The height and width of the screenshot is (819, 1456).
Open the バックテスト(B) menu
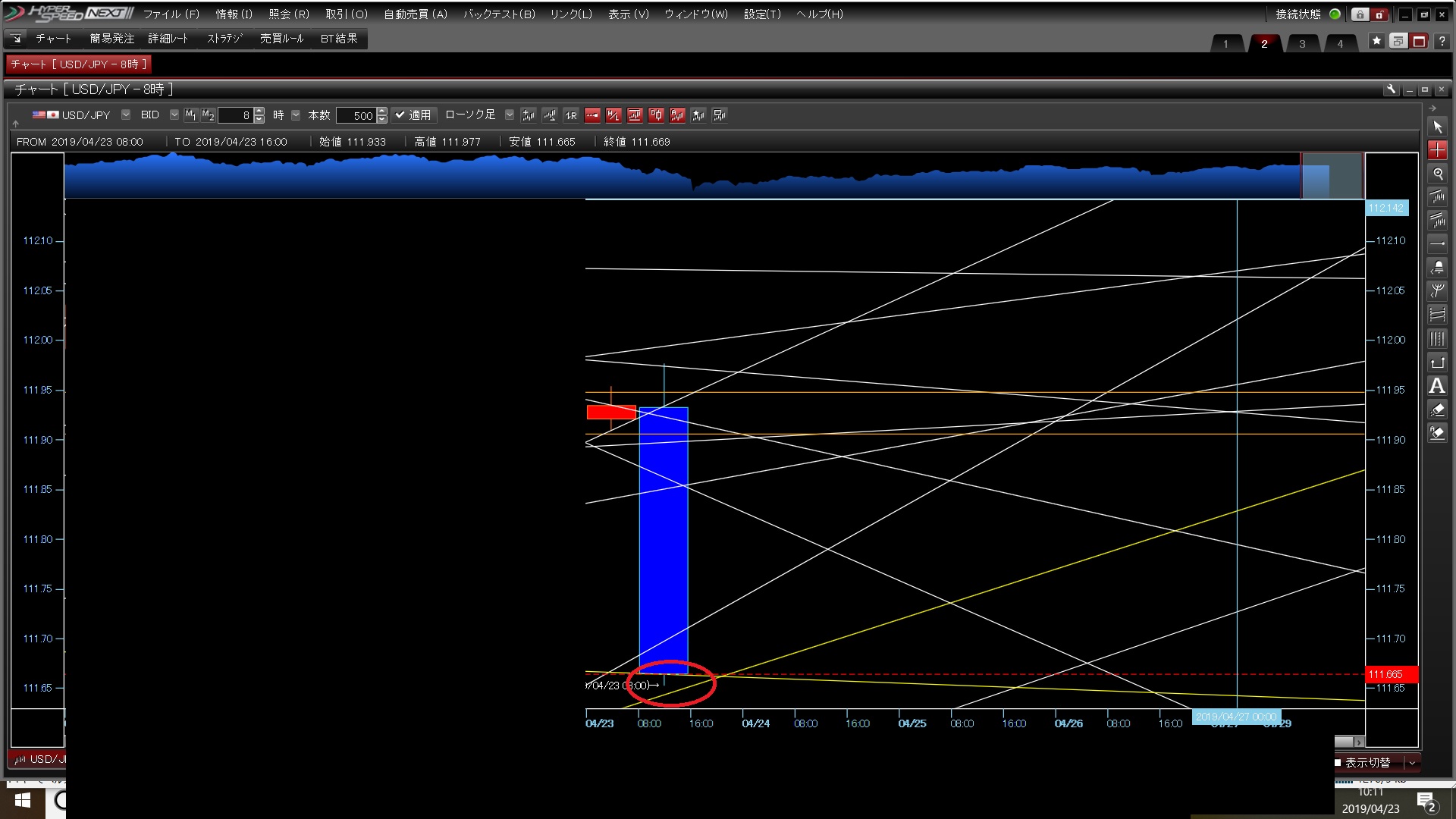[499, 14]
